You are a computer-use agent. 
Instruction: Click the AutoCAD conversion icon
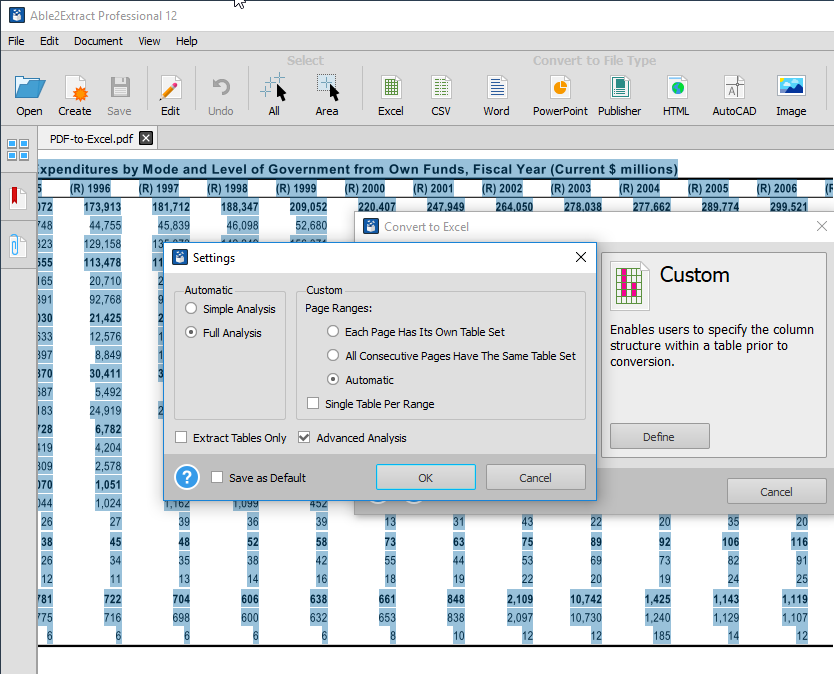point(734,89)
